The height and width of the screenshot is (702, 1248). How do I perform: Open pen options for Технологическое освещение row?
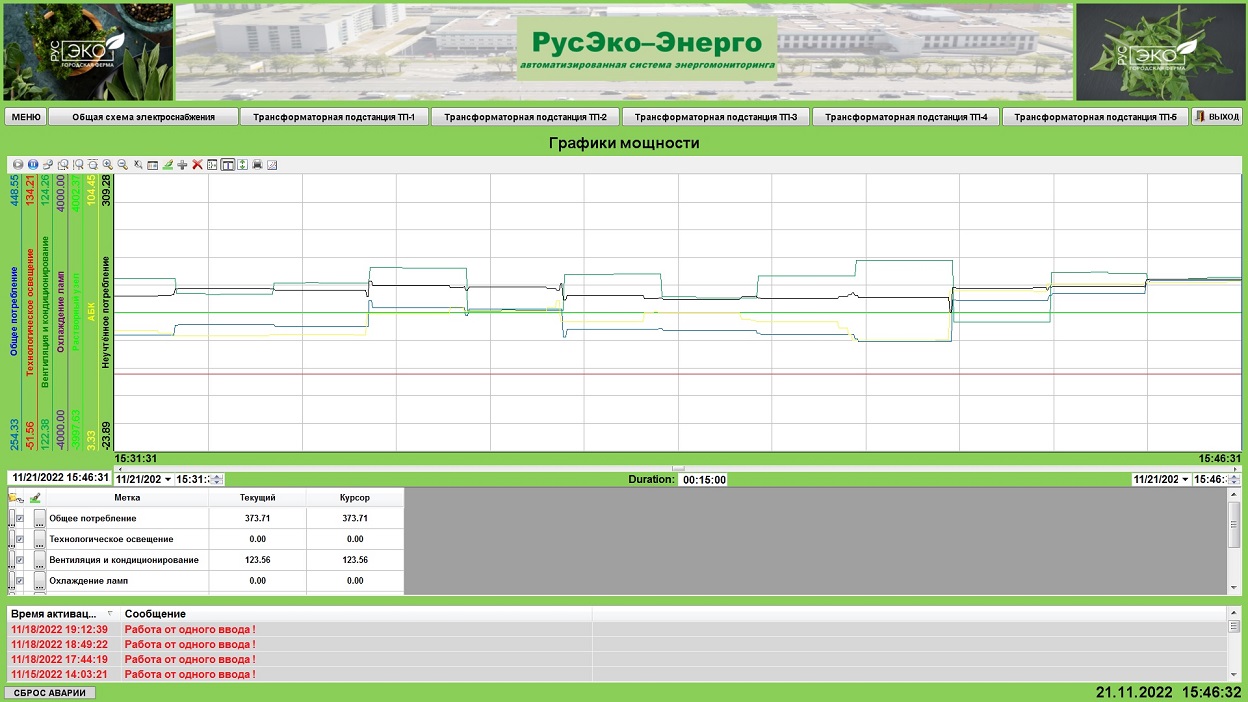pyautogui.click(x=40, y=539)
